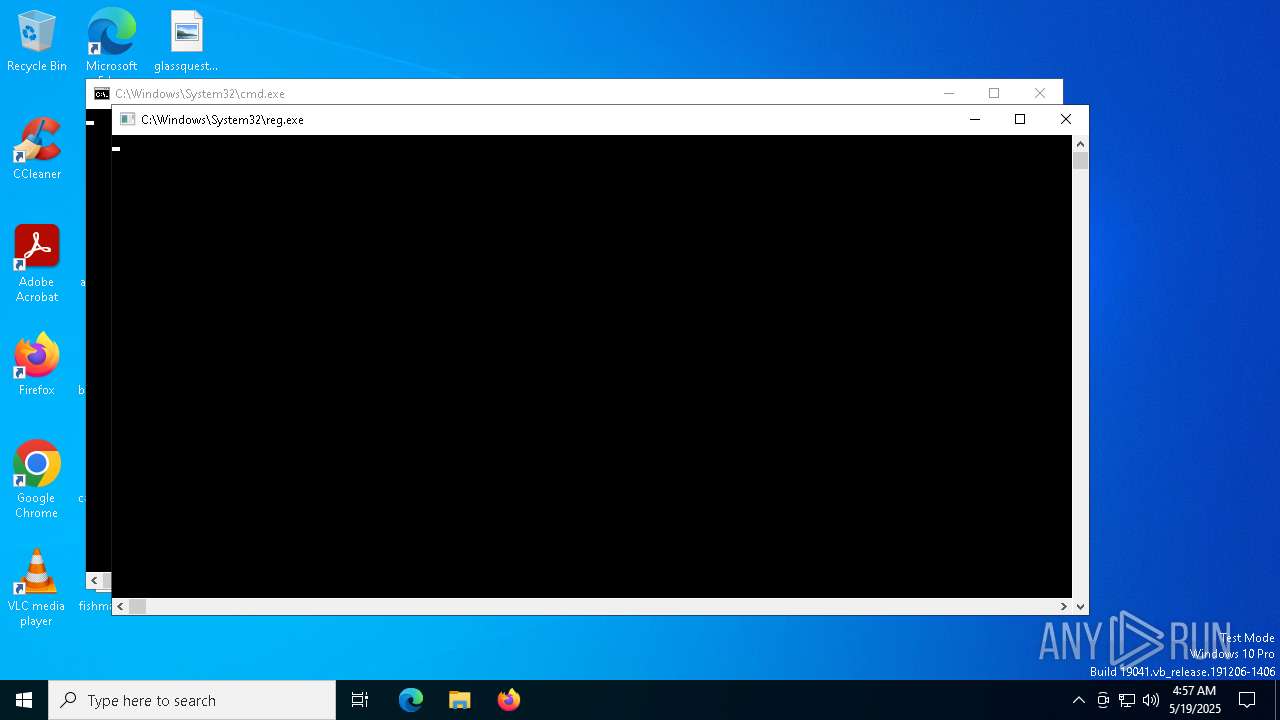1280x720 pixels.
Task: Open the Windows Start menu
Action: (x=24, y=700)
